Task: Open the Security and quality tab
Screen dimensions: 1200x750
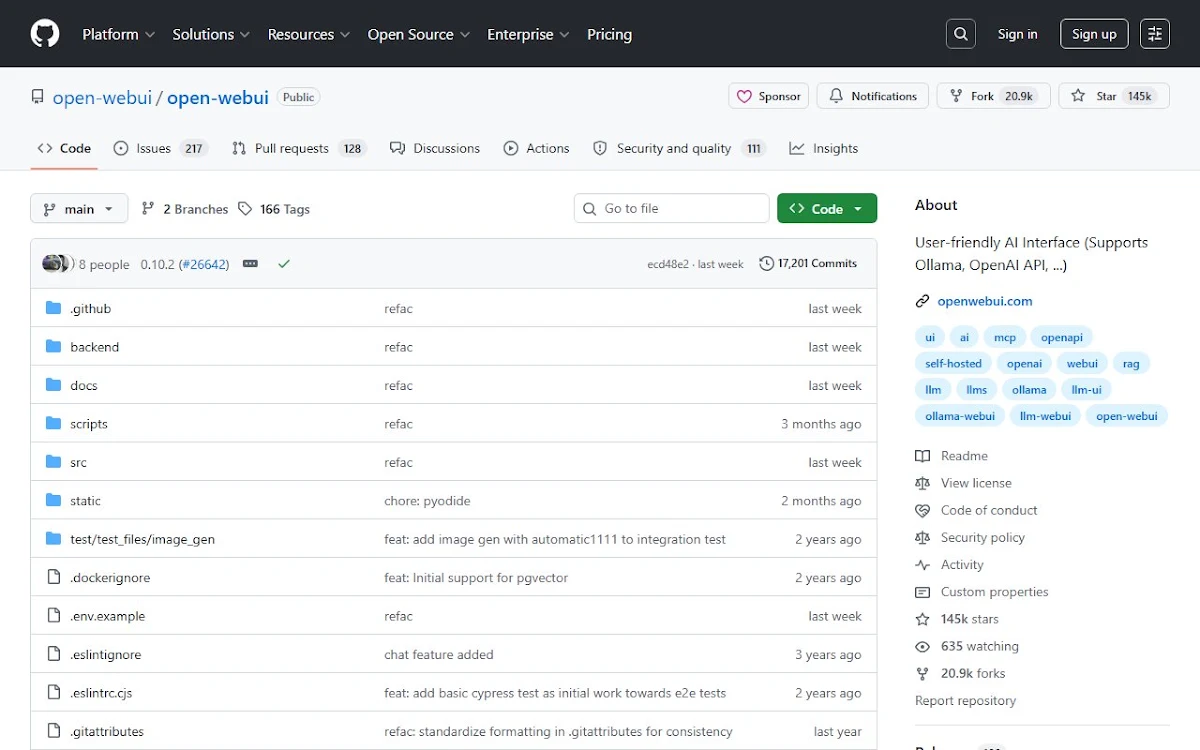Action: coord(679,148)
